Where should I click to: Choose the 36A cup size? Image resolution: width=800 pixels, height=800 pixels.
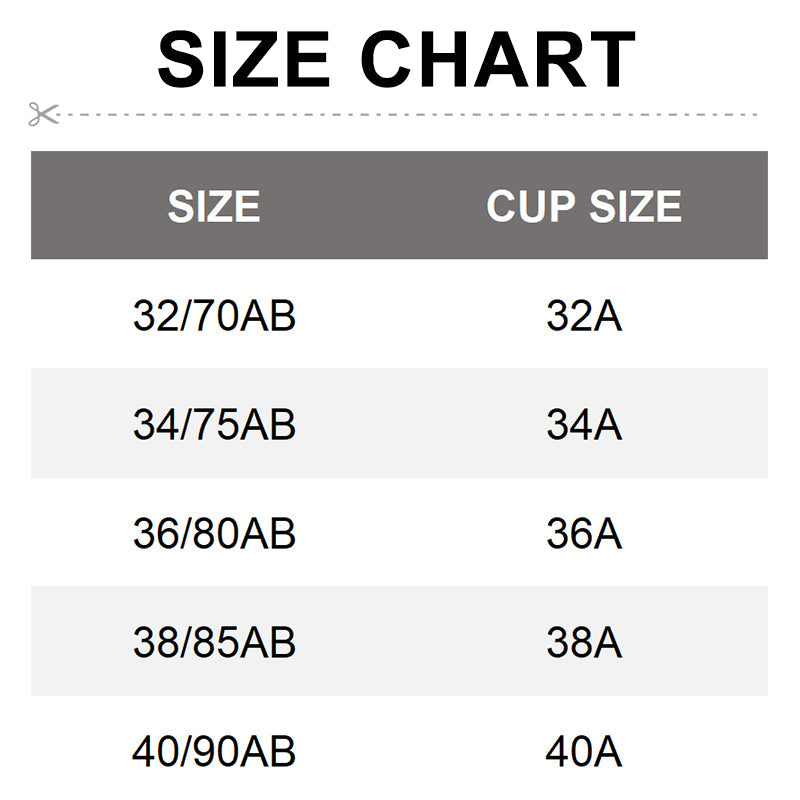(584, 533)
